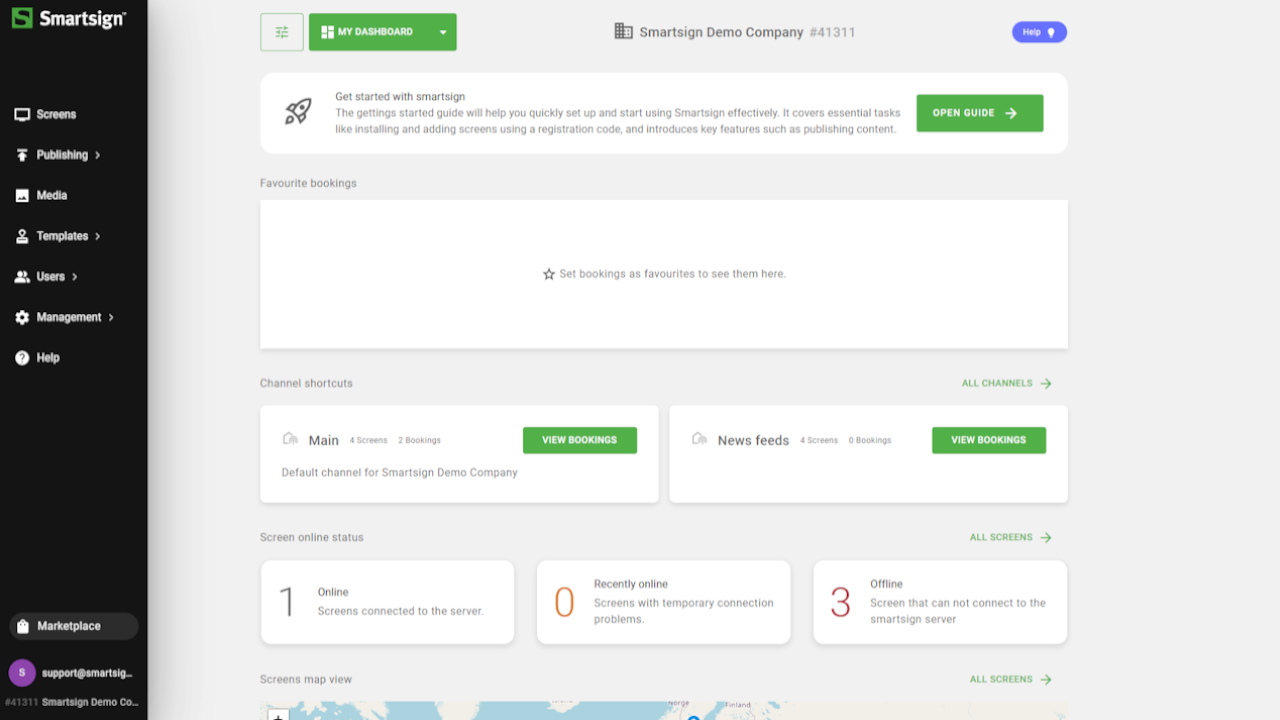Follow All Screens link by map view
This screenshot has height=720, width=1280.
pos(1011,679)
